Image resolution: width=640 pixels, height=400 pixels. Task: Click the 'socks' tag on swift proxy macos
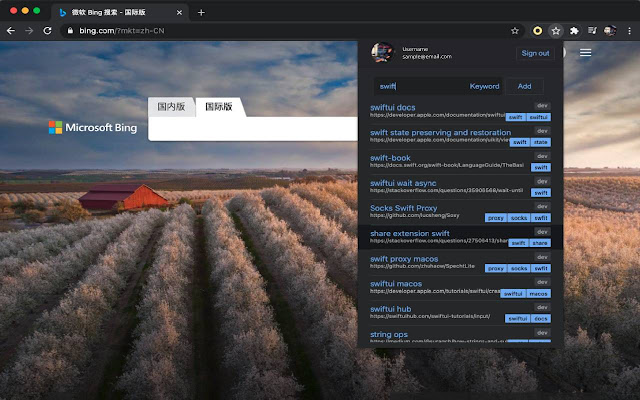[519, 268]
